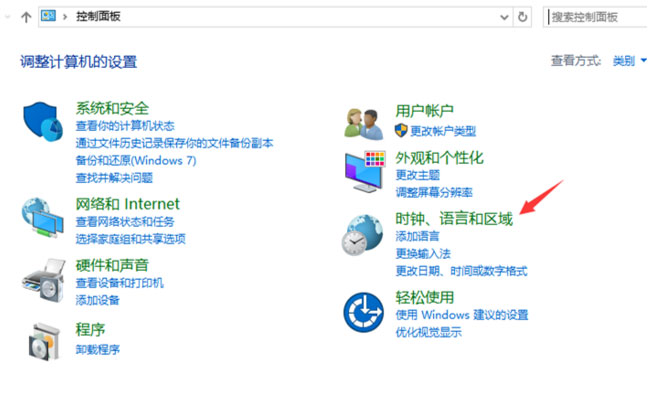Click the System and Security shield icon
Viewport: 650px width, 419px height.
tap(43, 121)
